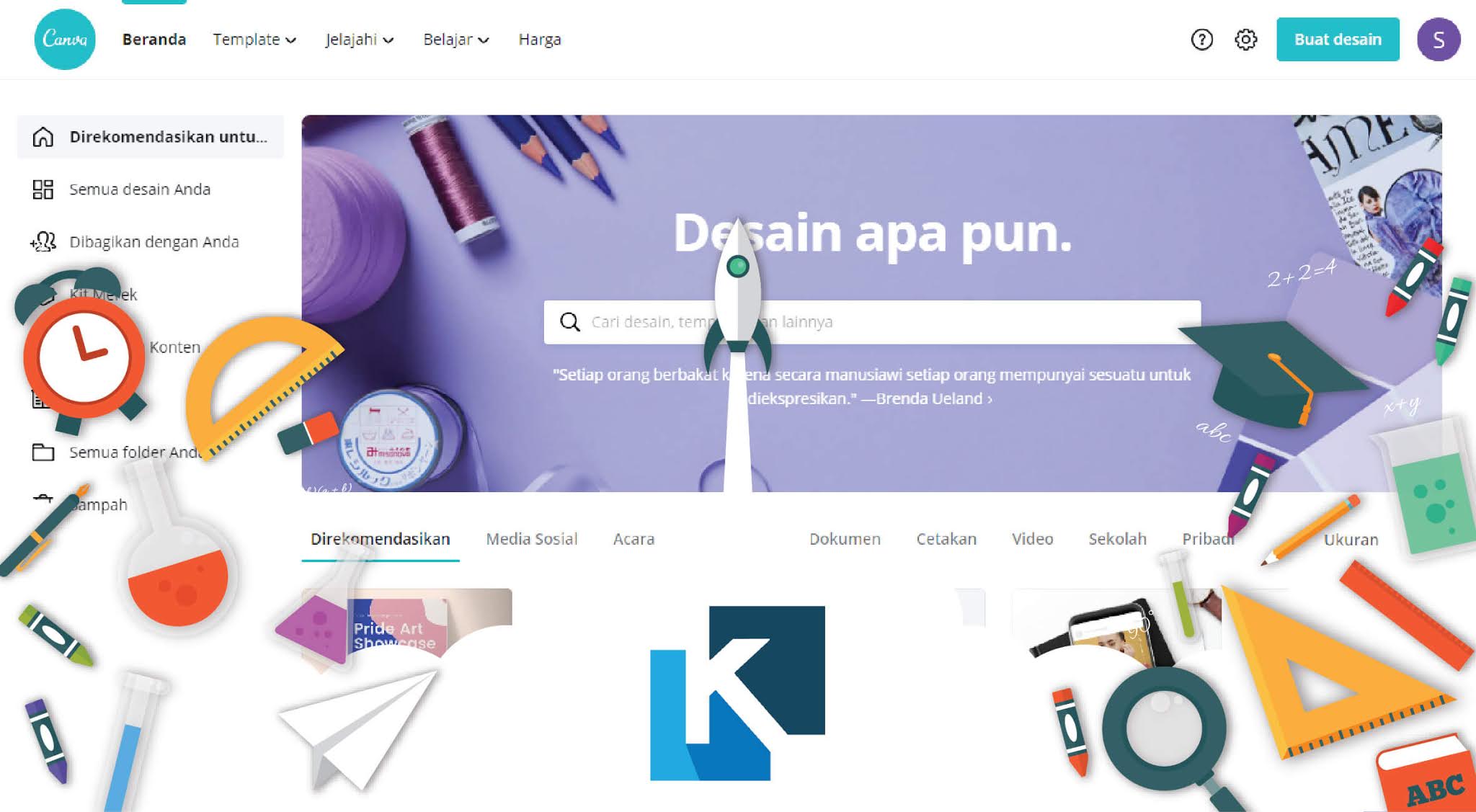
Task: Click the Cari desain search field
Action: click(x=872, y=322)
